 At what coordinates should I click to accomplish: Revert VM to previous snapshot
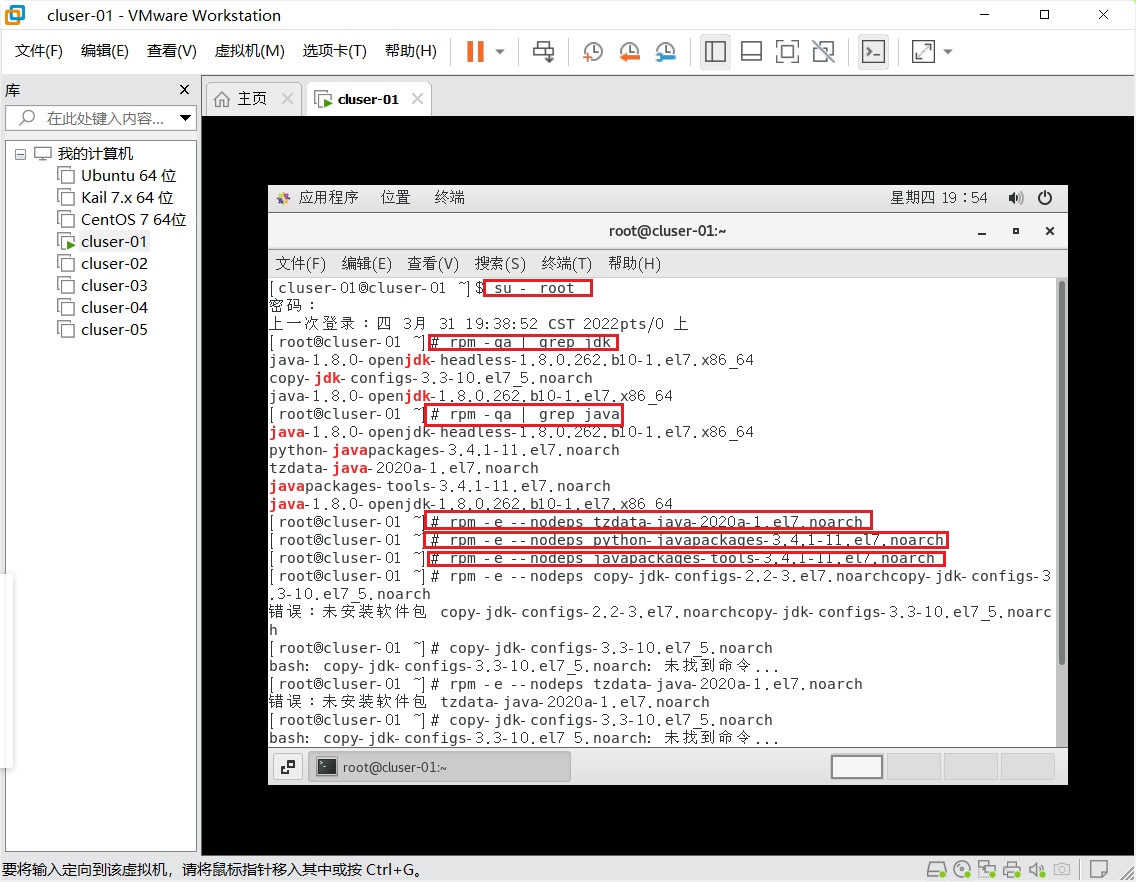(x=629, y=51)
